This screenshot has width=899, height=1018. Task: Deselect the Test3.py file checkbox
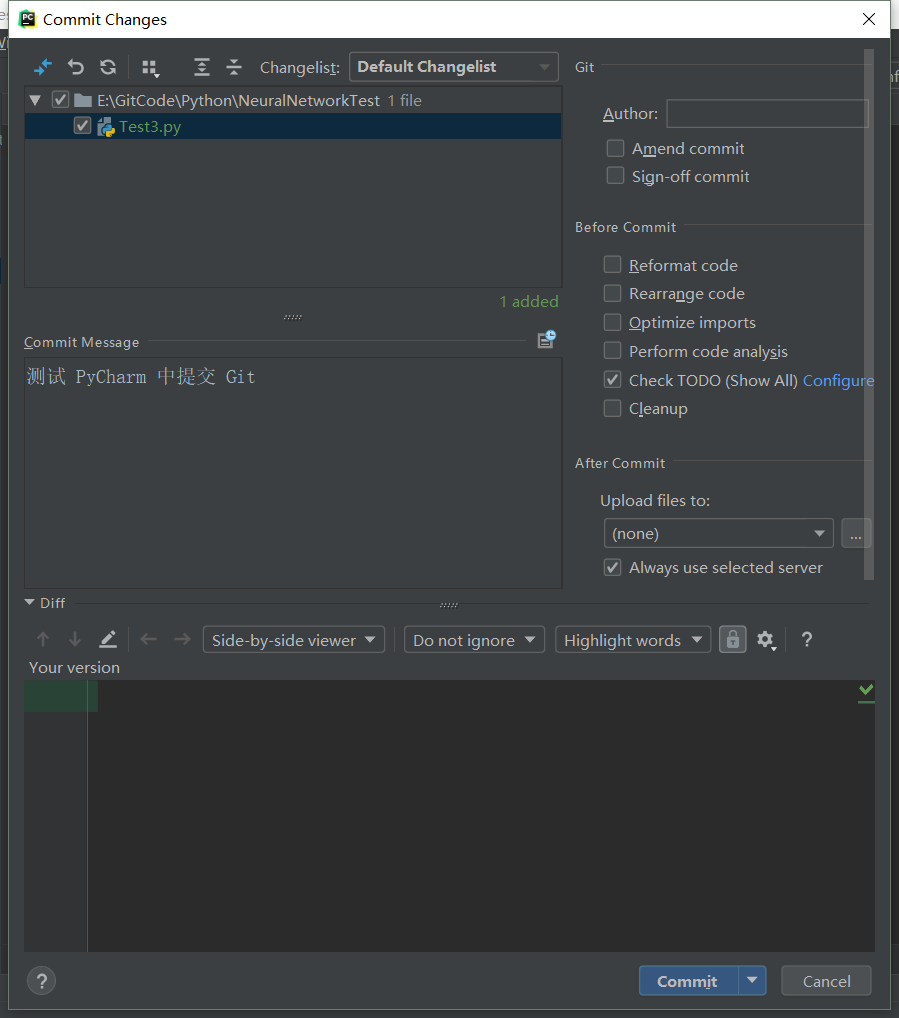(82, 126)
